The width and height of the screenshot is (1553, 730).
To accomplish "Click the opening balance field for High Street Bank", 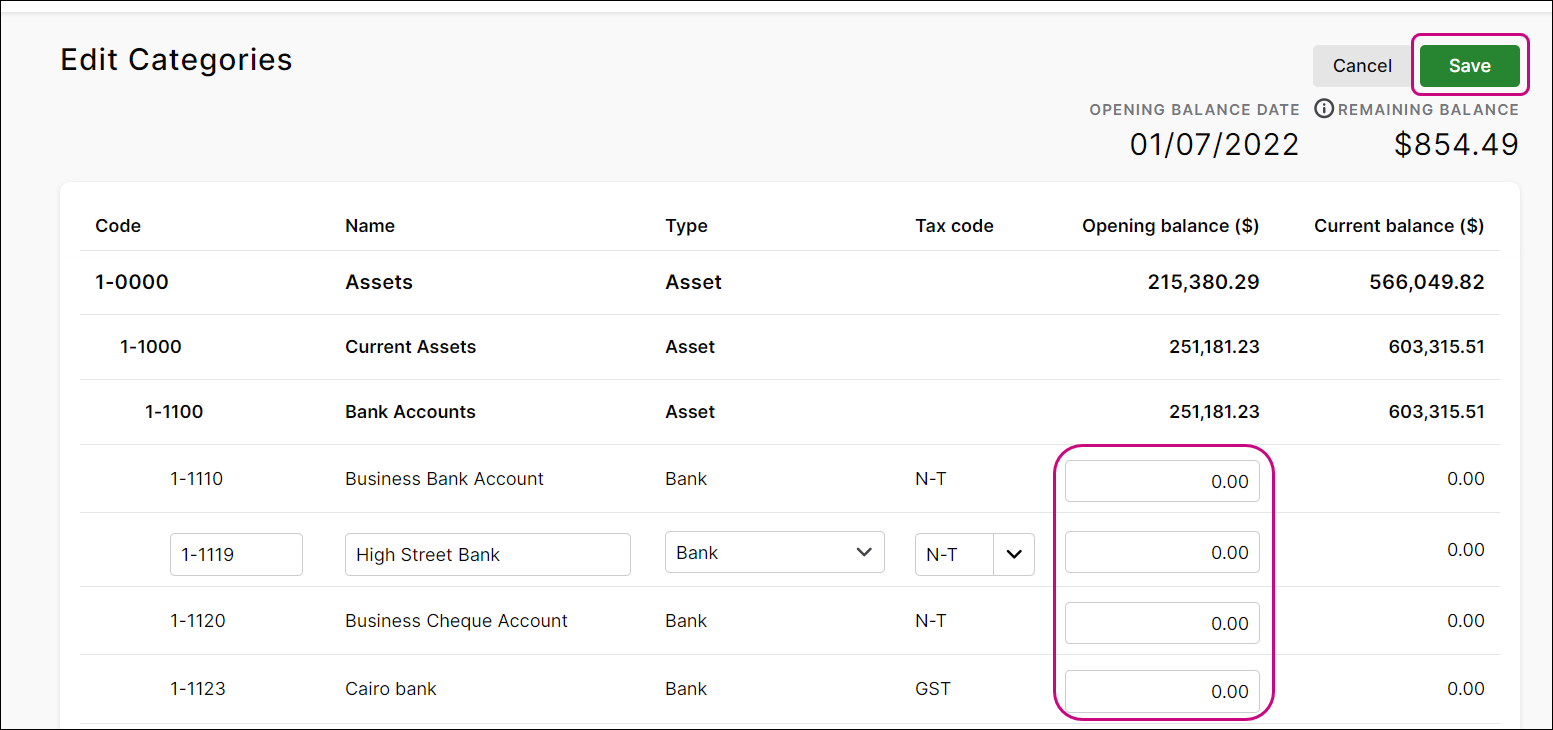I will click(x=1161, y=552).
